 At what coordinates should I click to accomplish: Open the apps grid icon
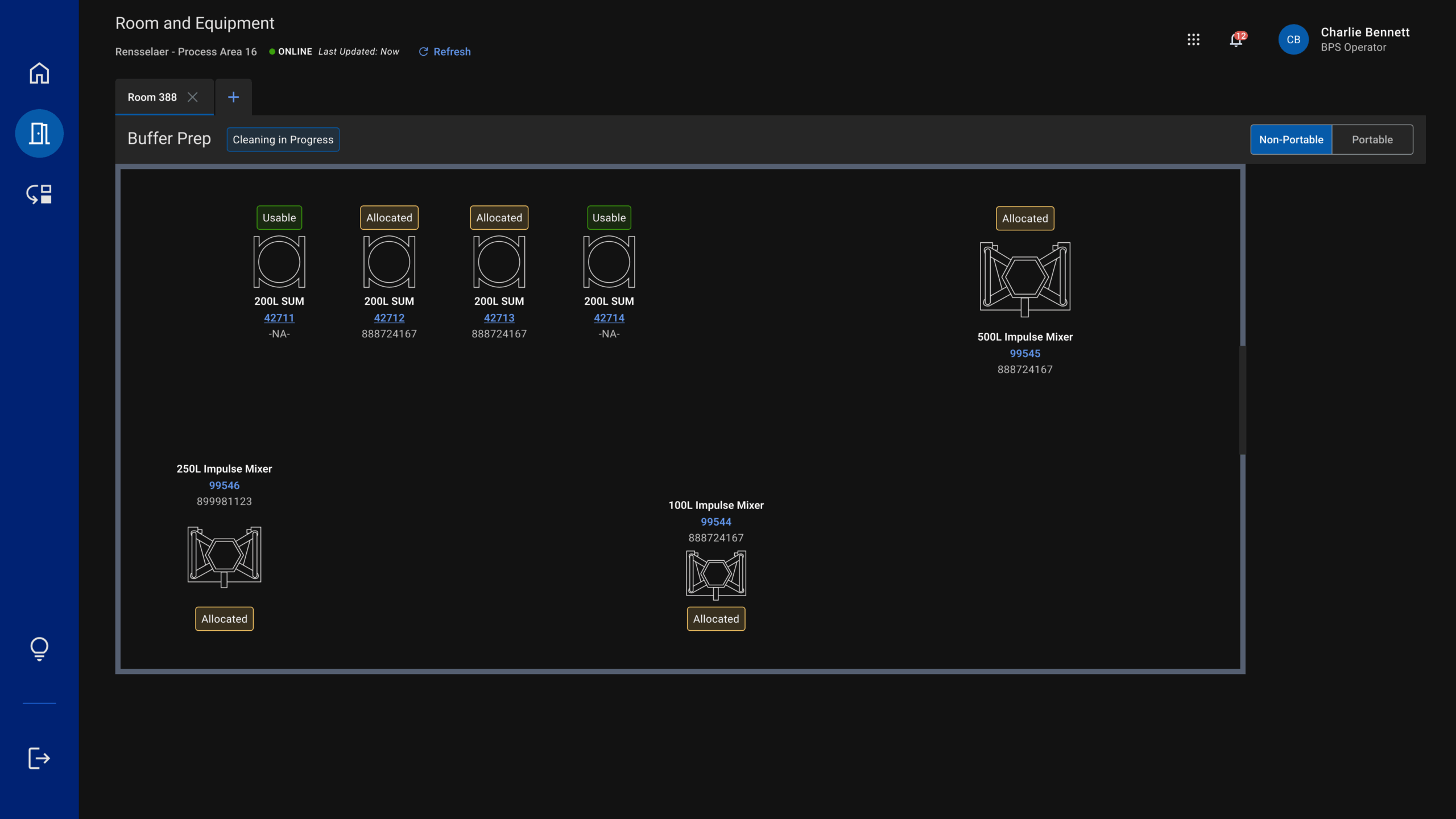1193,39
